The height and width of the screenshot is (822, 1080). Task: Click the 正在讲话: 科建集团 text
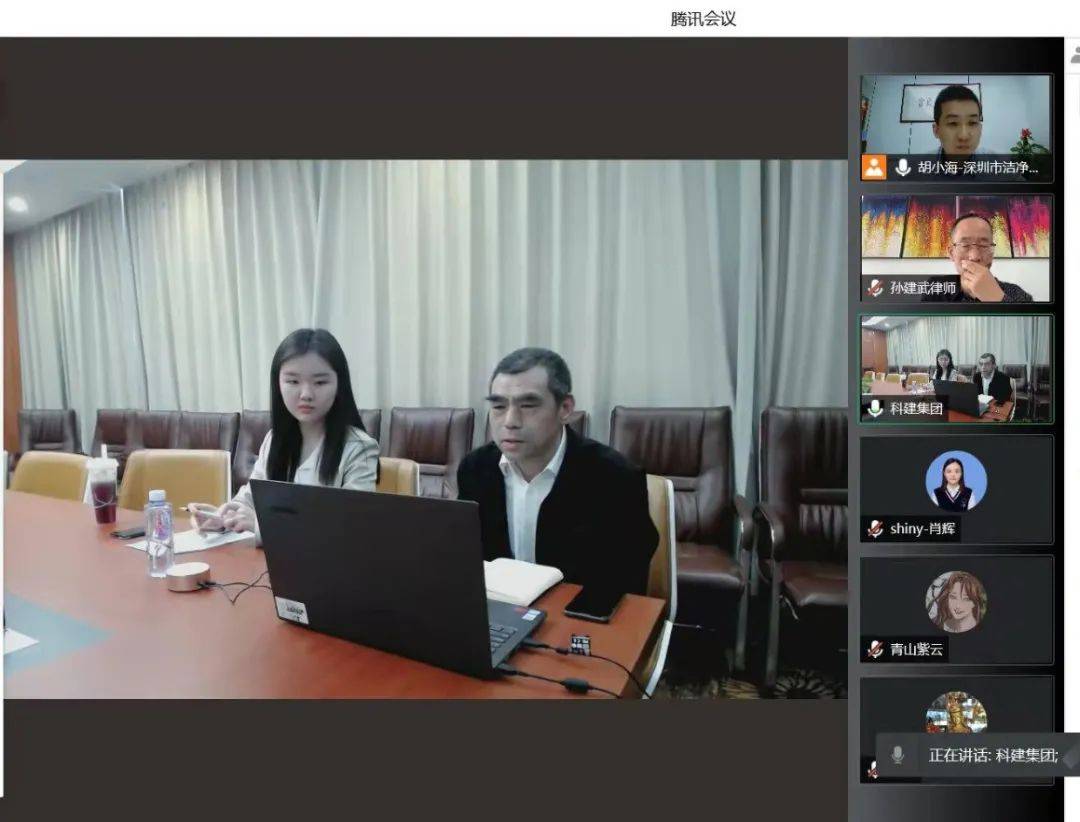click(992, 755)
